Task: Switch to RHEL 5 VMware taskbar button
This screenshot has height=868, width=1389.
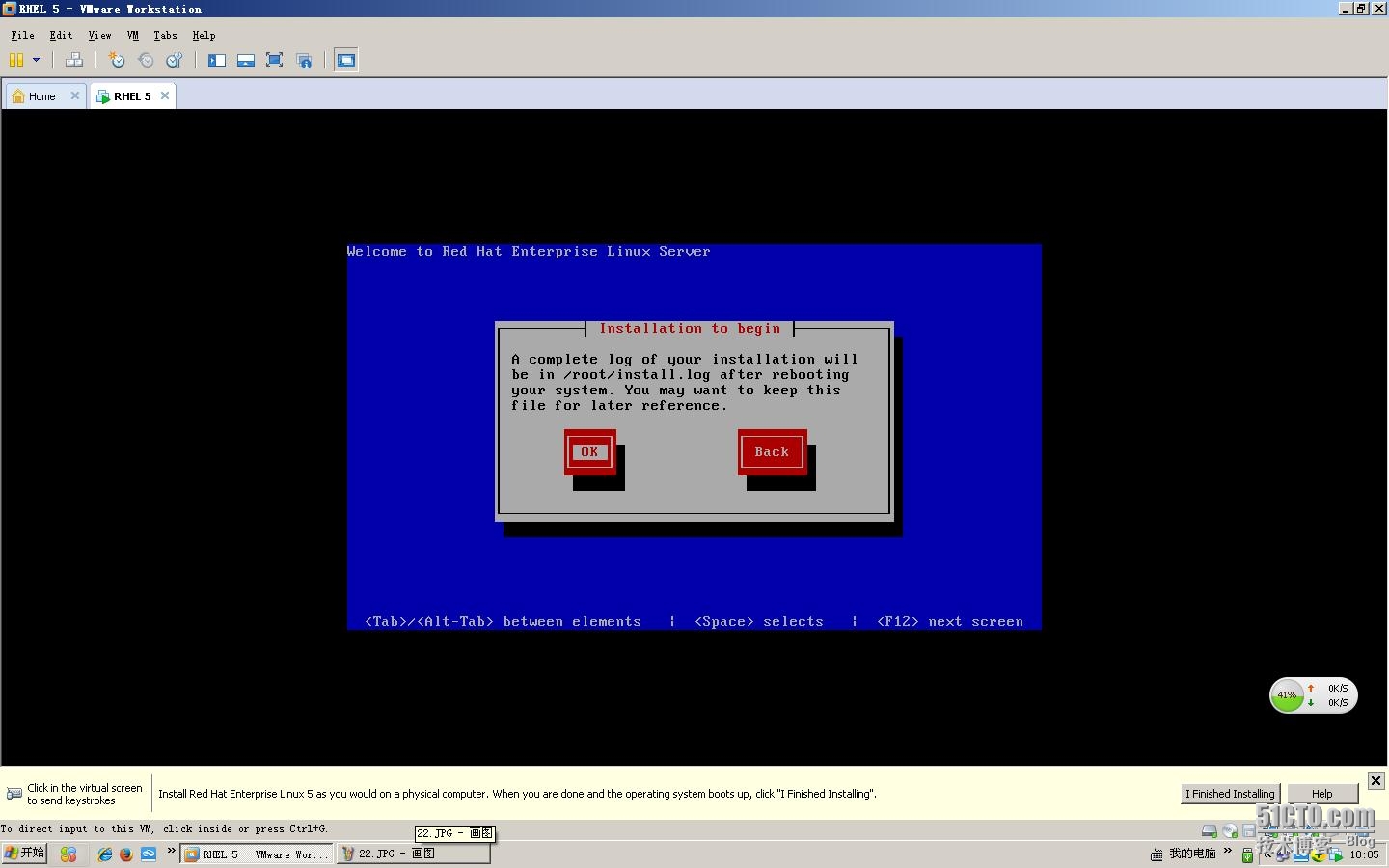Action: click(257, 854)
